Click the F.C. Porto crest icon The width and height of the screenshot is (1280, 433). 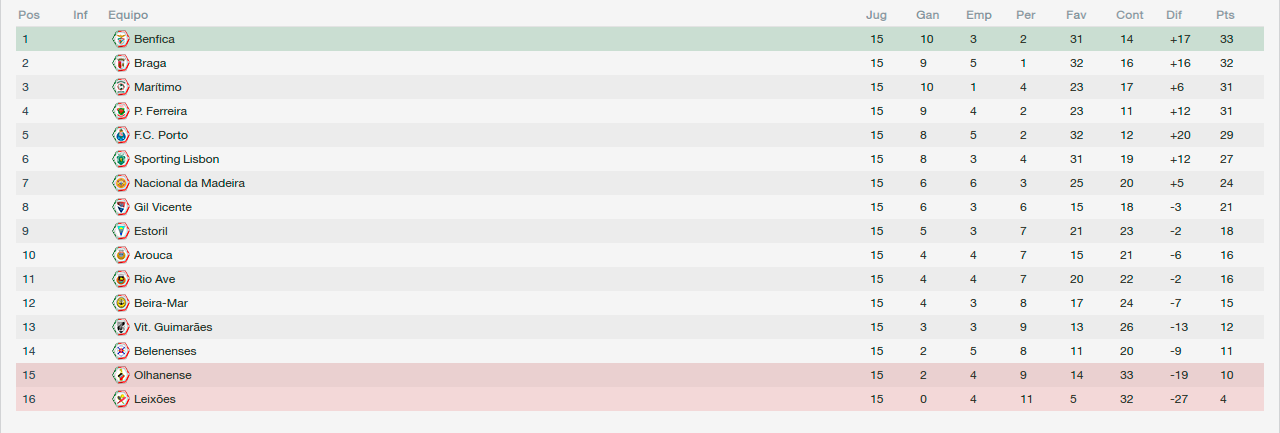(121, 135)
